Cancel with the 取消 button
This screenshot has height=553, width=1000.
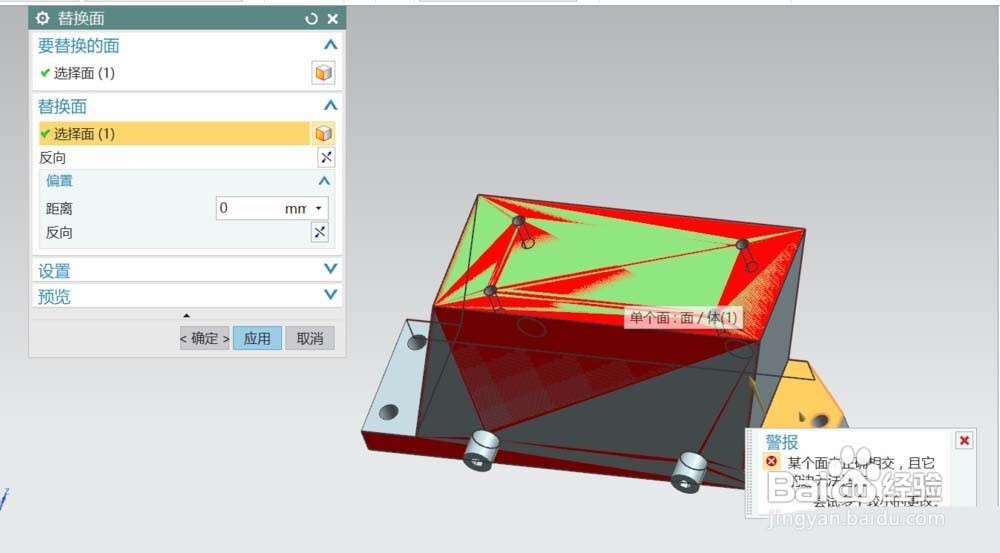point(310,338)
